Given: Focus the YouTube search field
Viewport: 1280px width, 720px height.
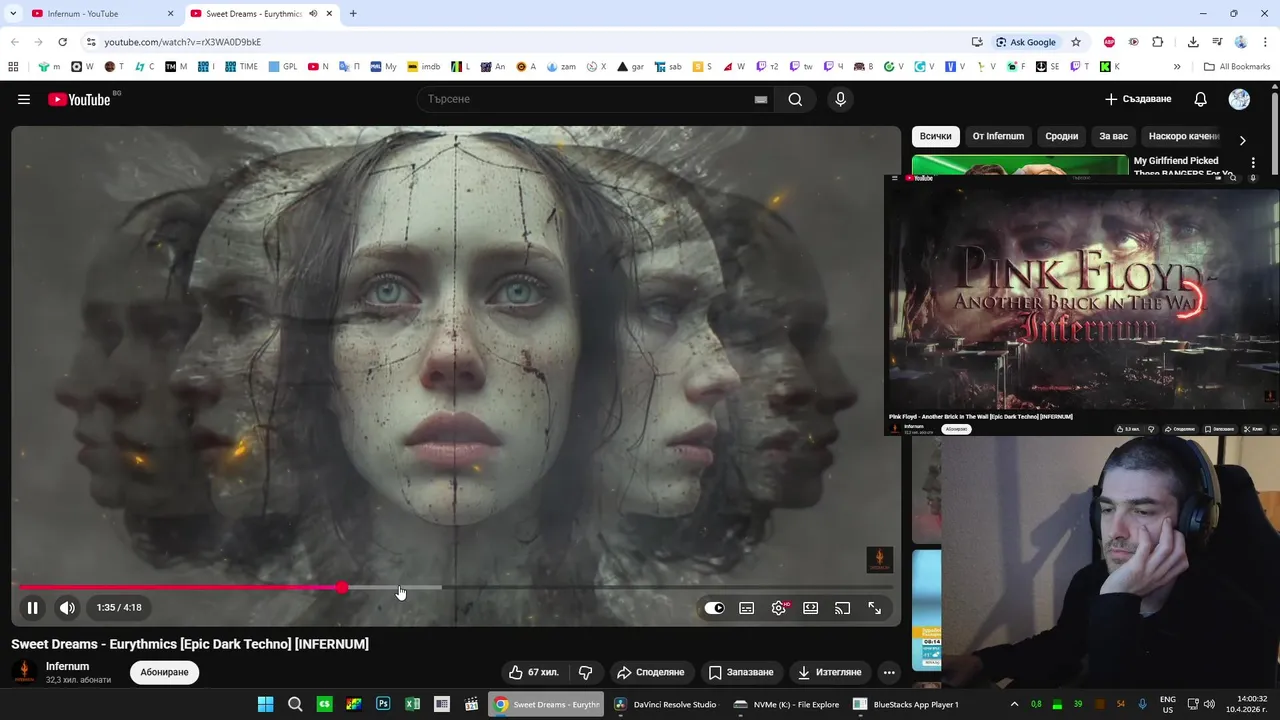Looking at the screenshot, I should click(x=585, y=99).
